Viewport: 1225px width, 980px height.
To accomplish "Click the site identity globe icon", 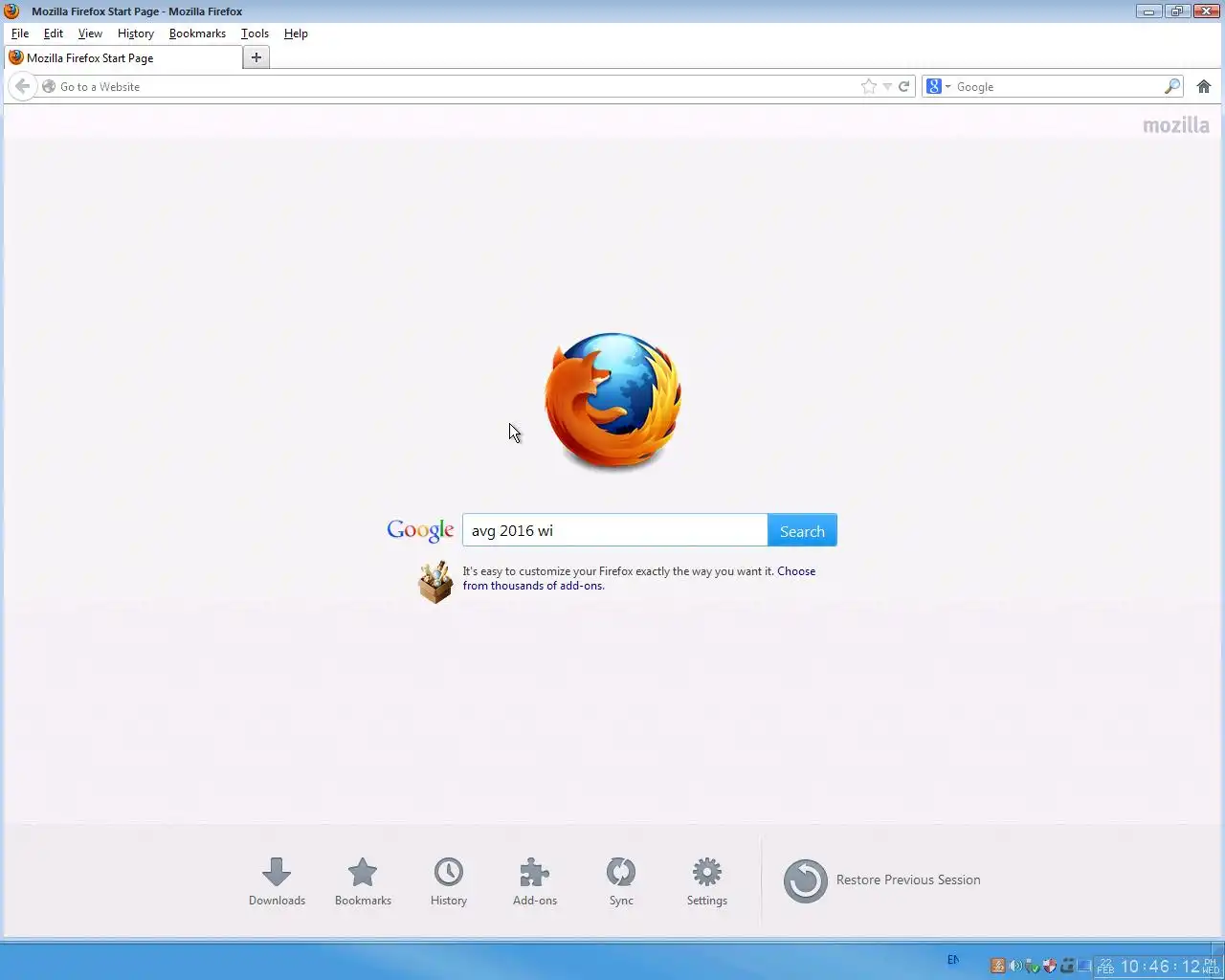I will click(49, 86).
